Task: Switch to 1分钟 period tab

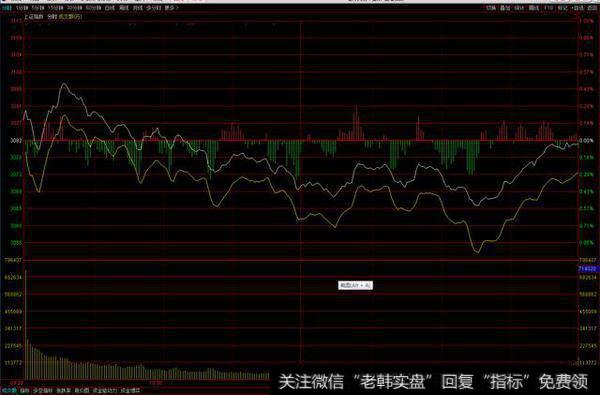Action: (x=22, y=8)
